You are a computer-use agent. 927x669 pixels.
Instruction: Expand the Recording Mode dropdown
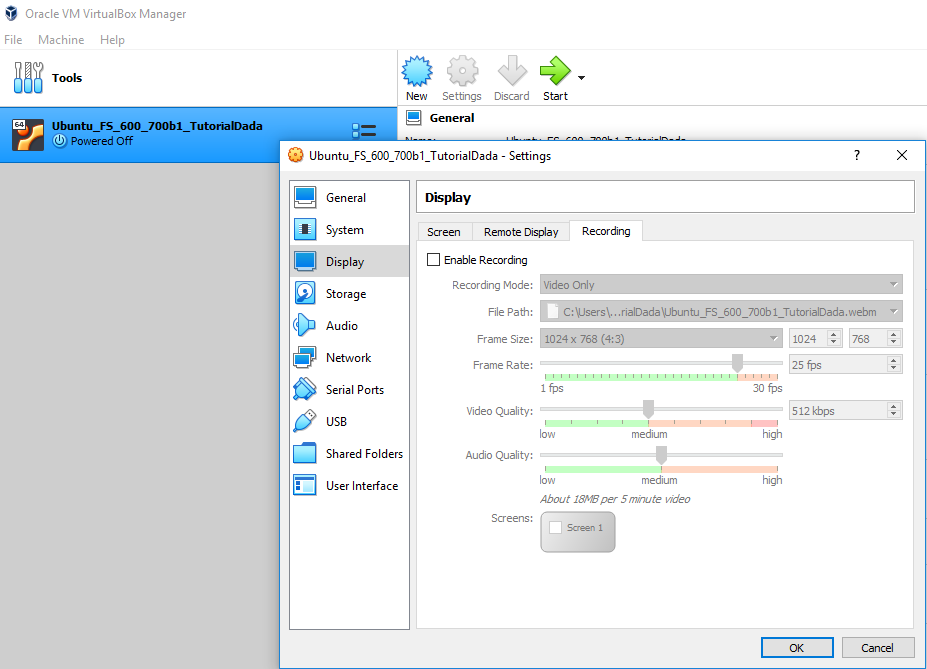pos(720,285)
